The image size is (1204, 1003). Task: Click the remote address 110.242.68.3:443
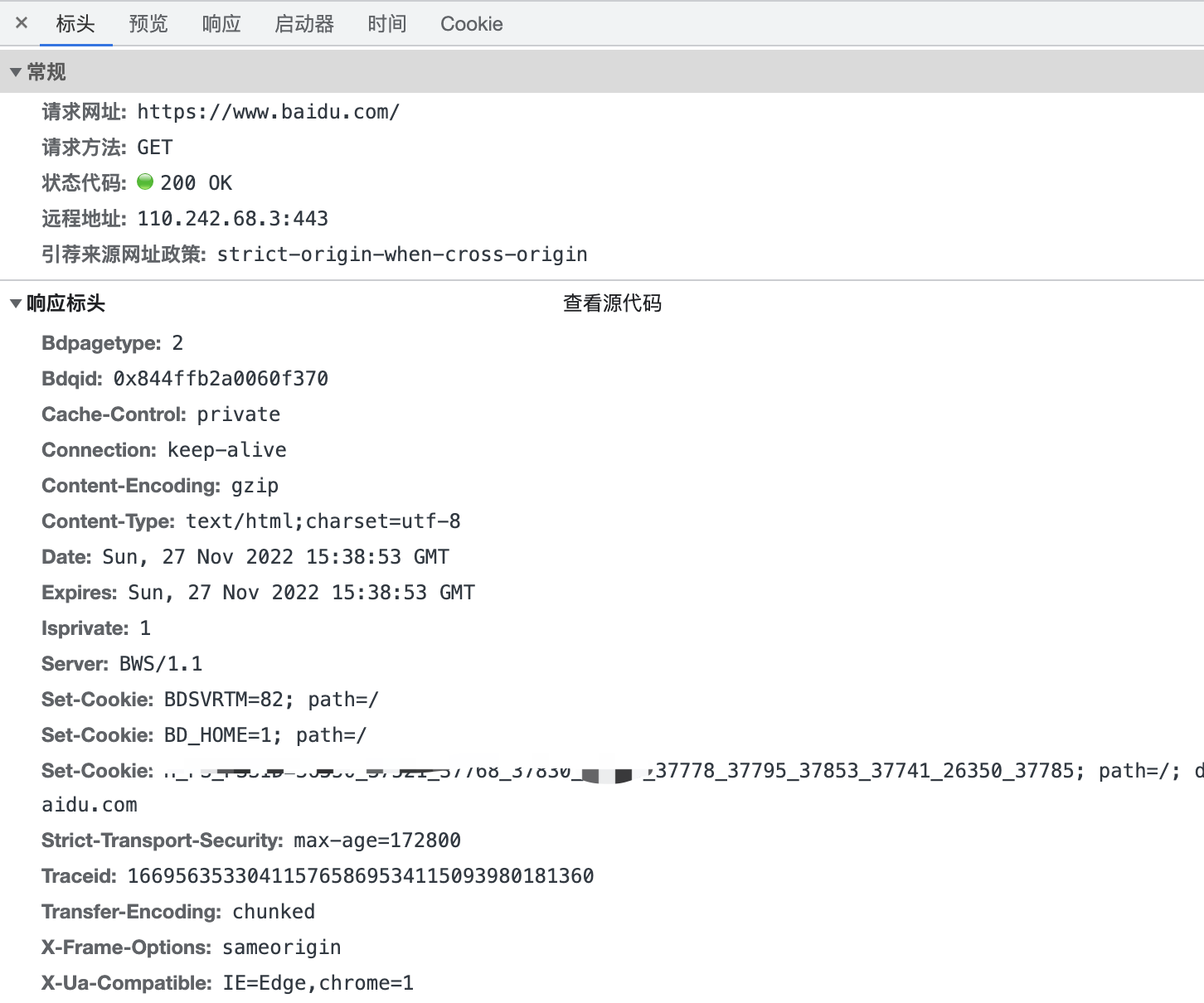(233, 219)
